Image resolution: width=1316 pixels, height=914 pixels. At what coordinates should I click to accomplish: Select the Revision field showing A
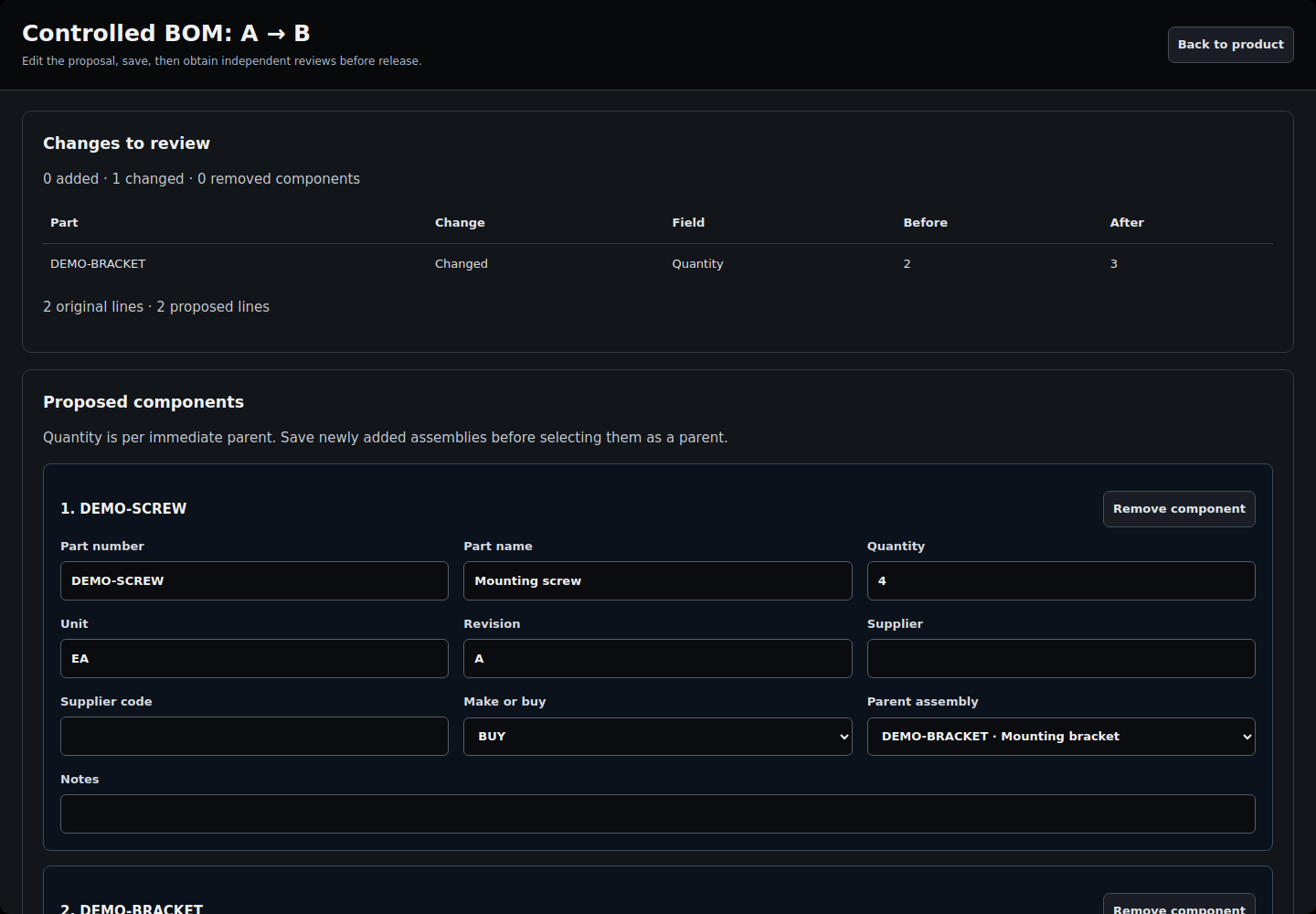(657, 659)
